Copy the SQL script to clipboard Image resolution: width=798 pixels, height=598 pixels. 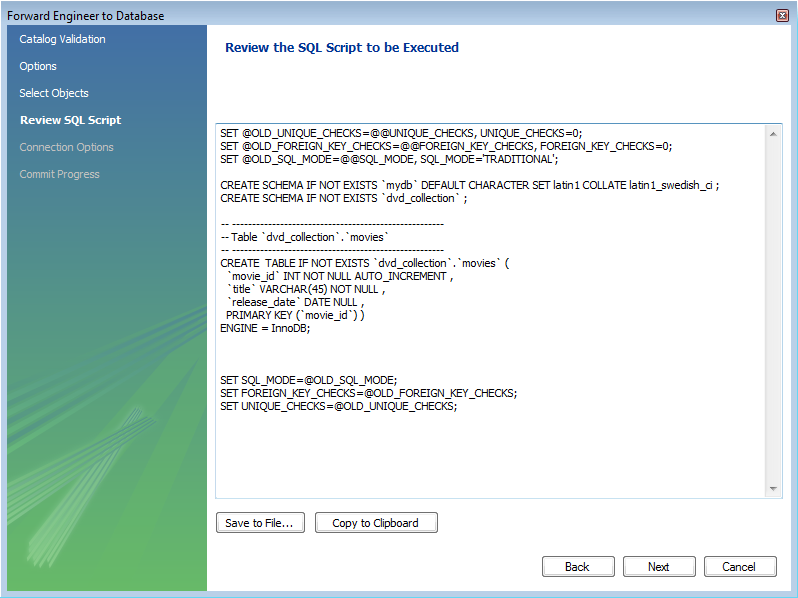click(375, 523)
